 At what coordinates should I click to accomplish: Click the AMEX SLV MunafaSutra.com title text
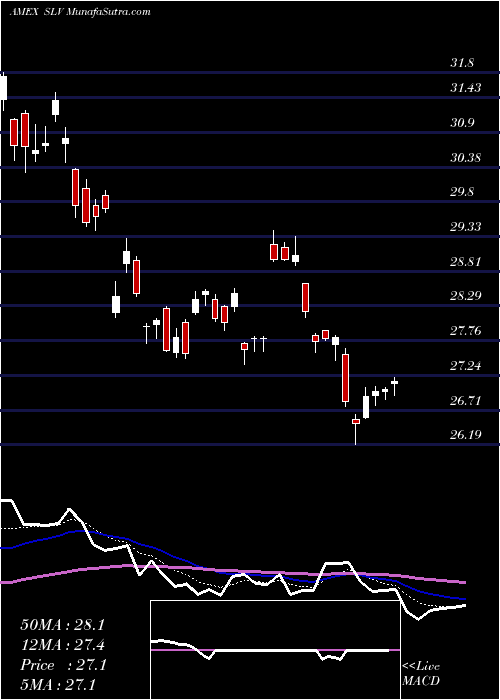(x=80, y=12)
